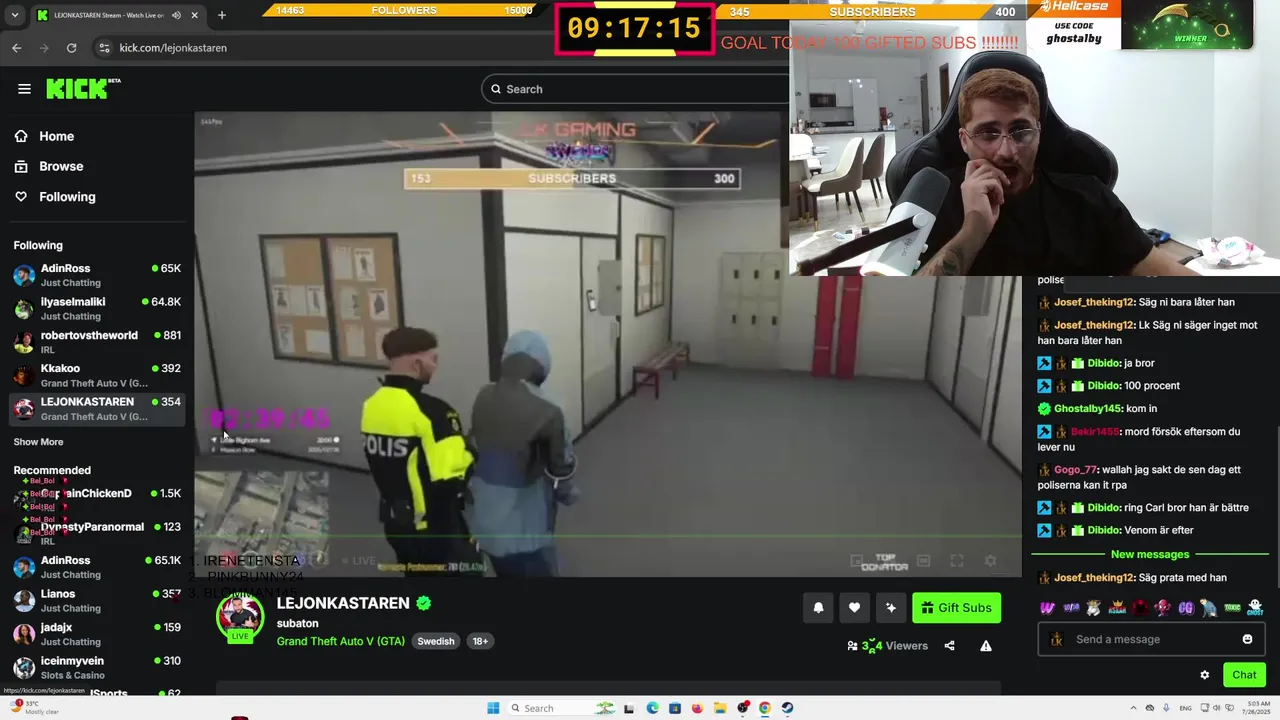Open the tab search dropdown chevron
The height and width of the screenshot is (720, 1280).
point(15,15)
